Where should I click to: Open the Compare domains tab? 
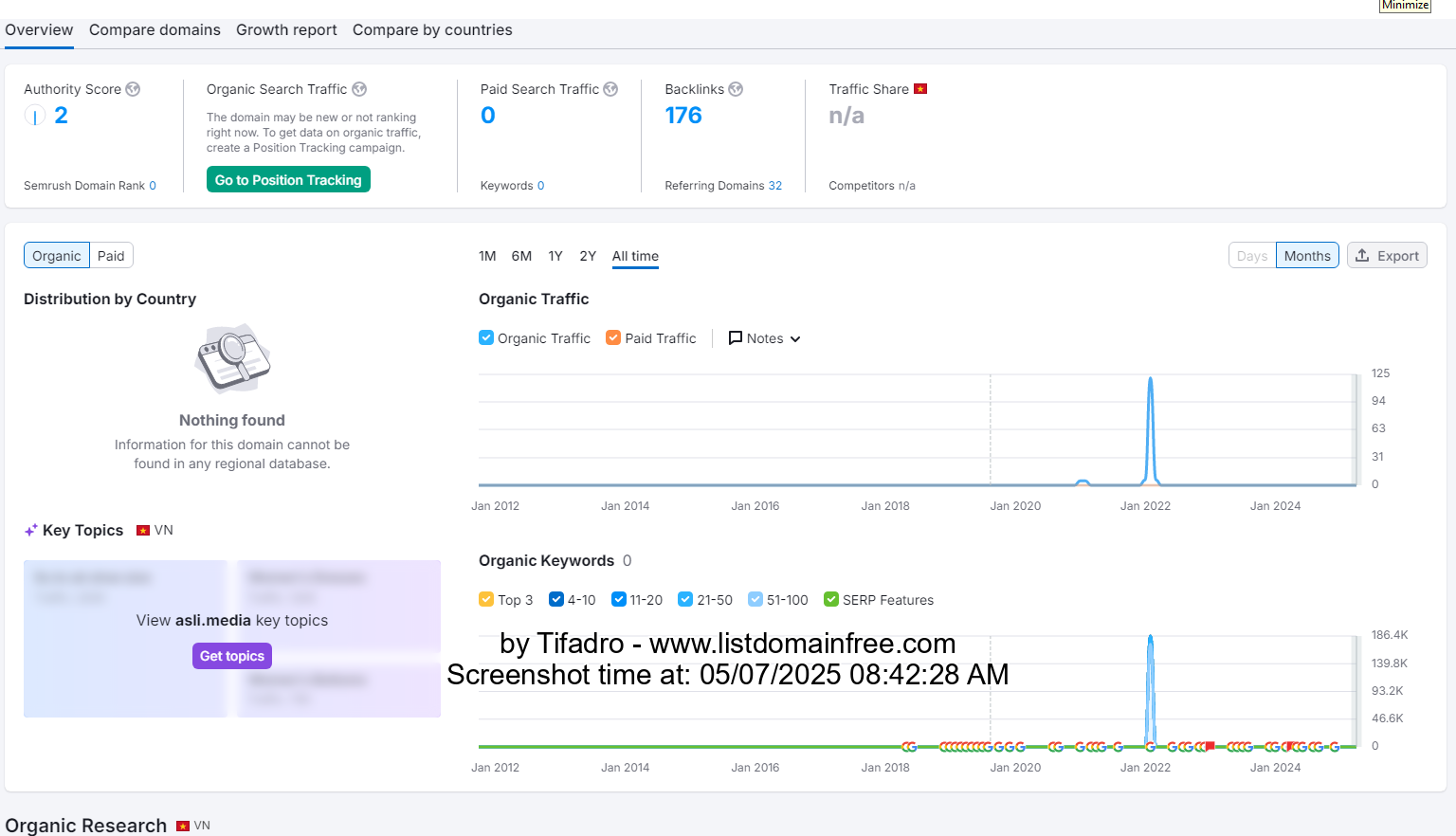155,30
